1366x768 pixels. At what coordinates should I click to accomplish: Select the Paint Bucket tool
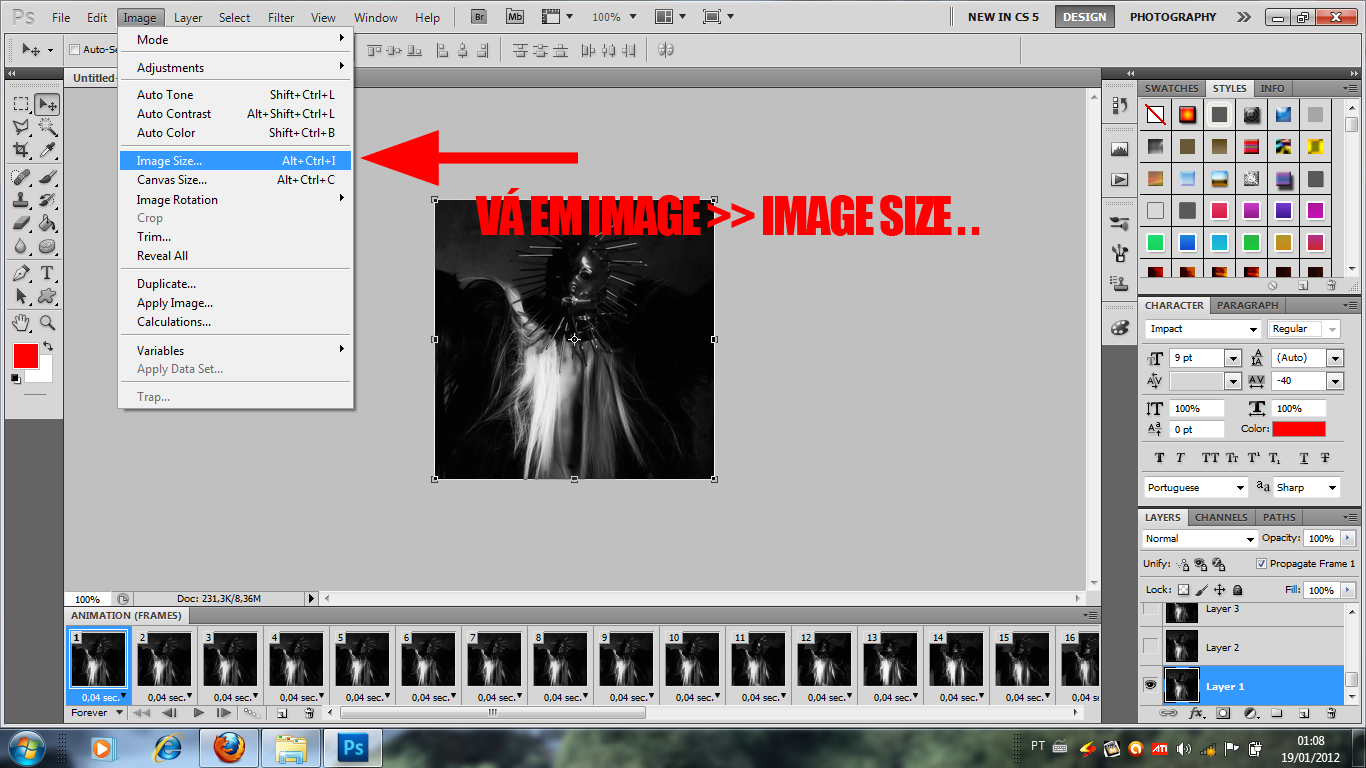click(47, 224)
